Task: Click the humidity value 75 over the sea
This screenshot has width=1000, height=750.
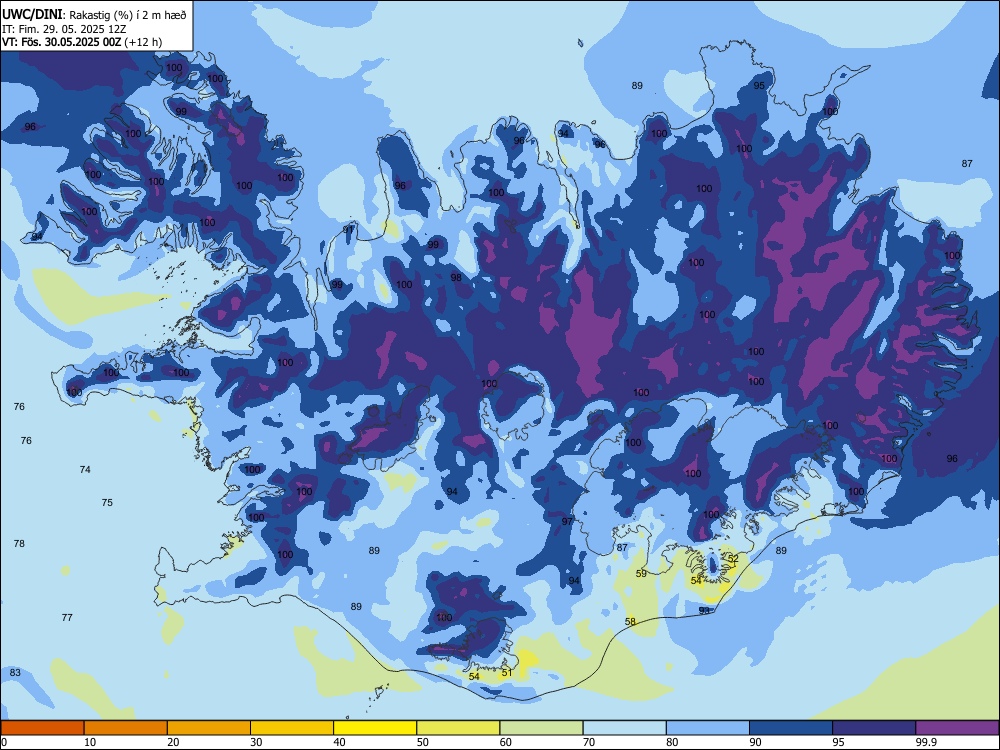Action: tap(107, 503)
